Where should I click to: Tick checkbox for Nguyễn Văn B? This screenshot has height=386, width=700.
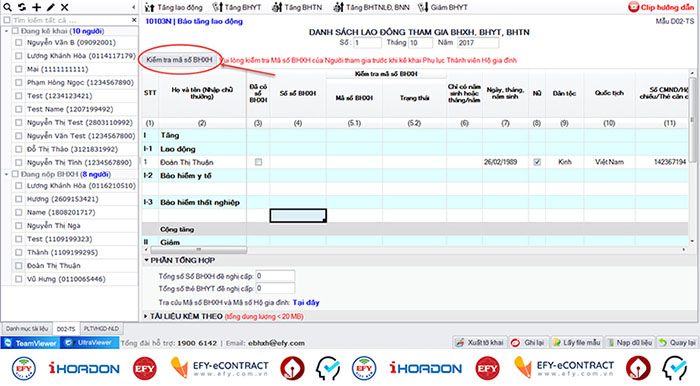click(18, 42)
